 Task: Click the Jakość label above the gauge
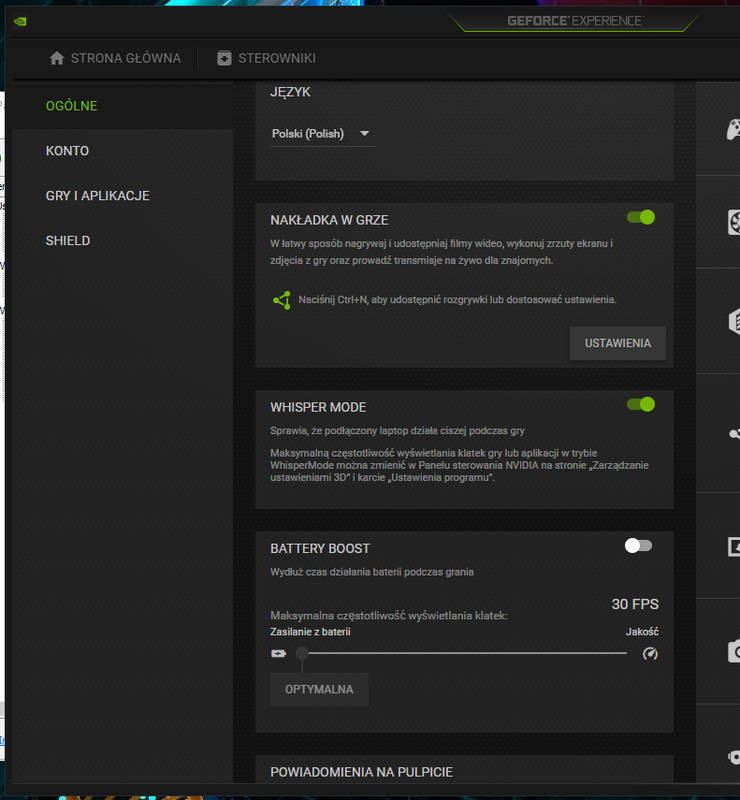click(x=642, y=632)
